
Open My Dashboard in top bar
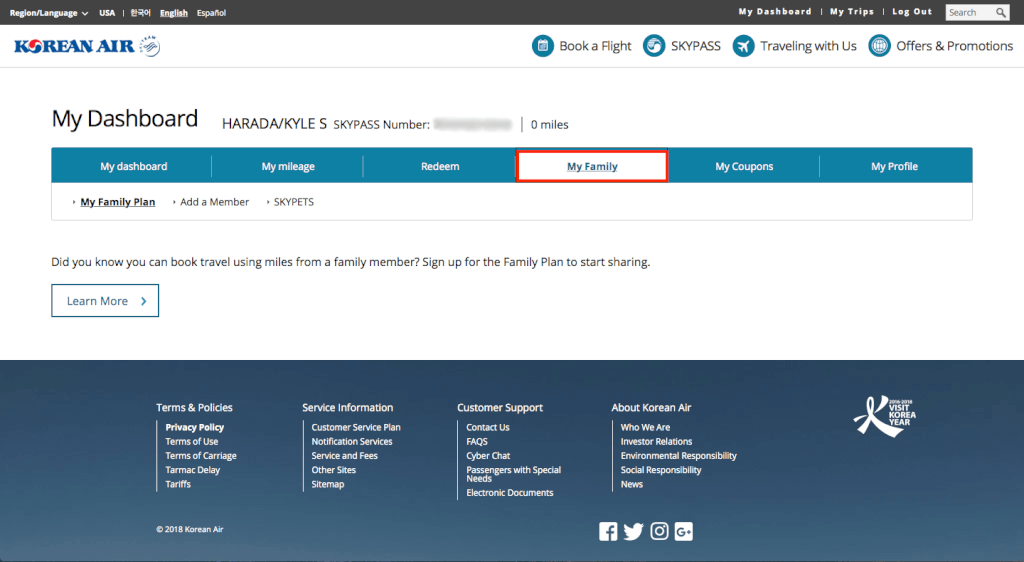click(x=775, y=12)
